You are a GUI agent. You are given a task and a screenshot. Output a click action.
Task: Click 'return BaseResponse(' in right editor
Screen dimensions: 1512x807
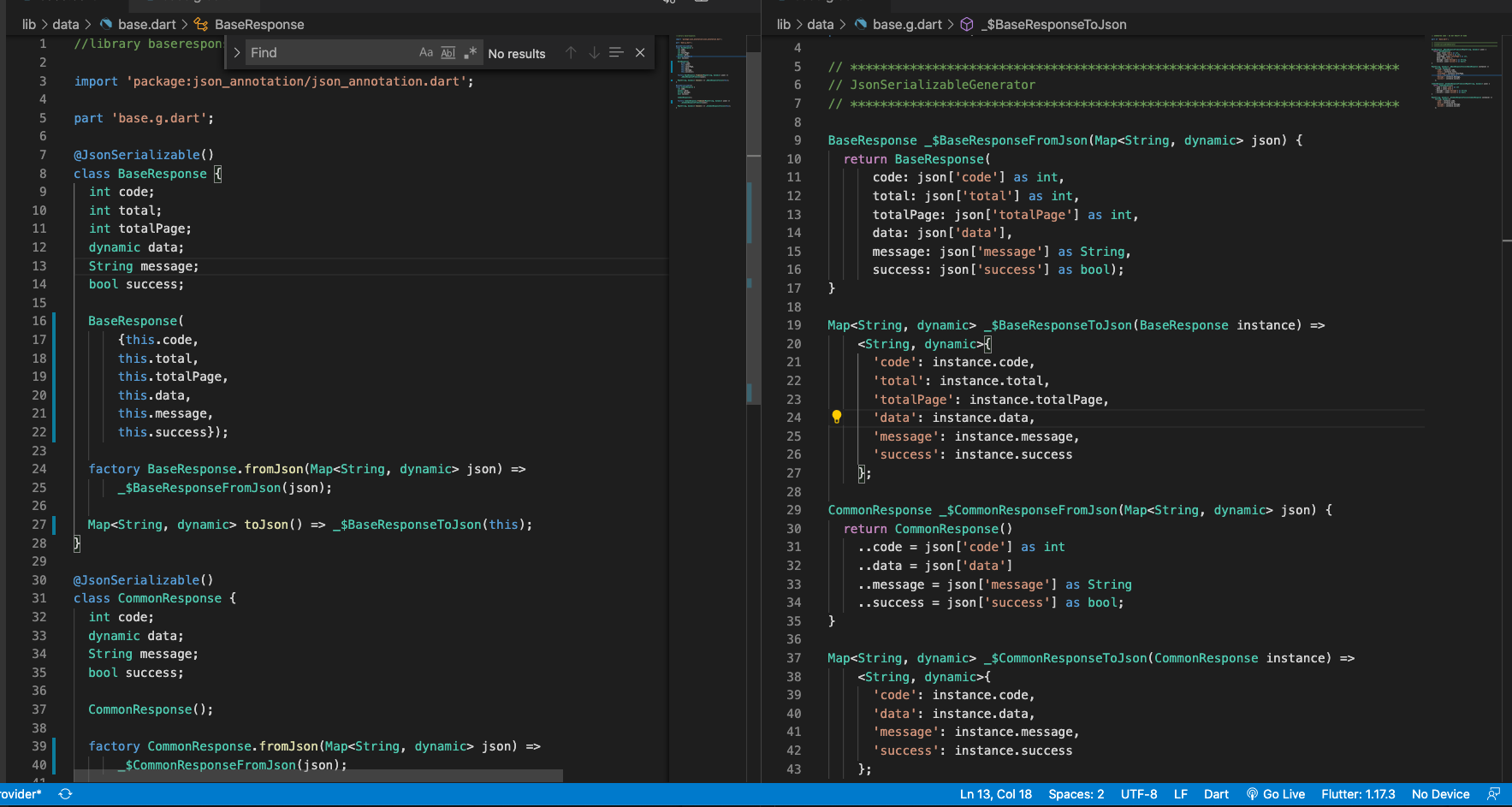pos(917,159)
